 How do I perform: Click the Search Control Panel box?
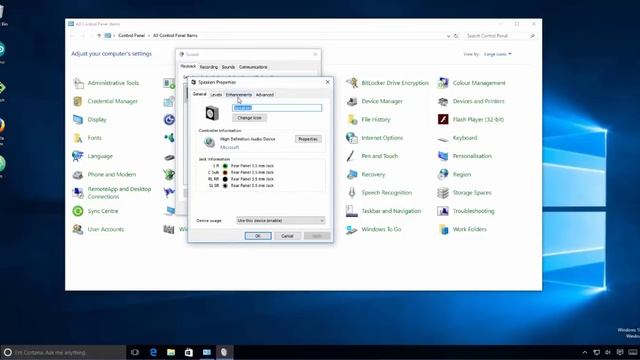pyautogui.click(x=500, y=36)
